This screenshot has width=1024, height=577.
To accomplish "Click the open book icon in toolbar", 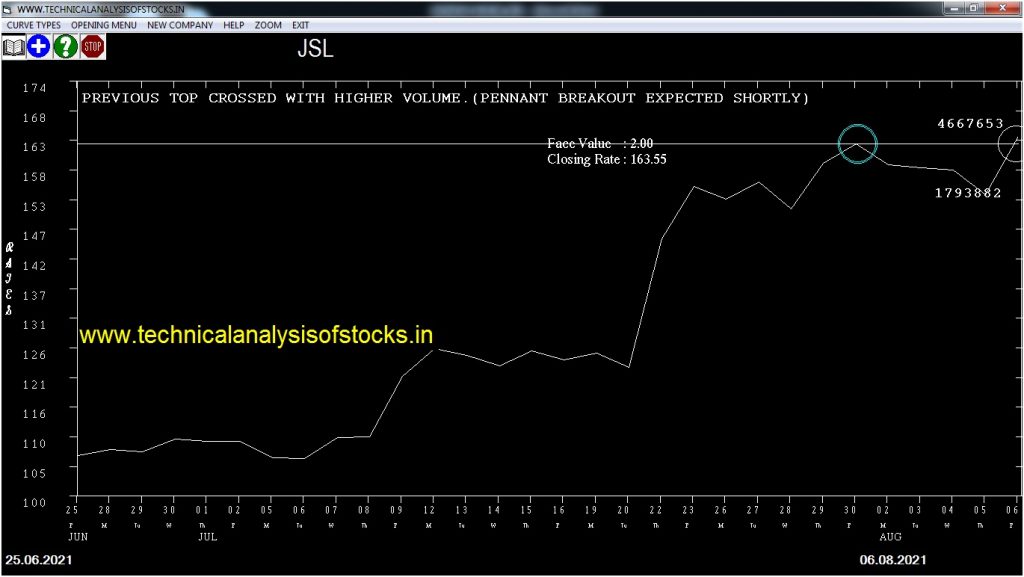I will [x=14, y=46].
